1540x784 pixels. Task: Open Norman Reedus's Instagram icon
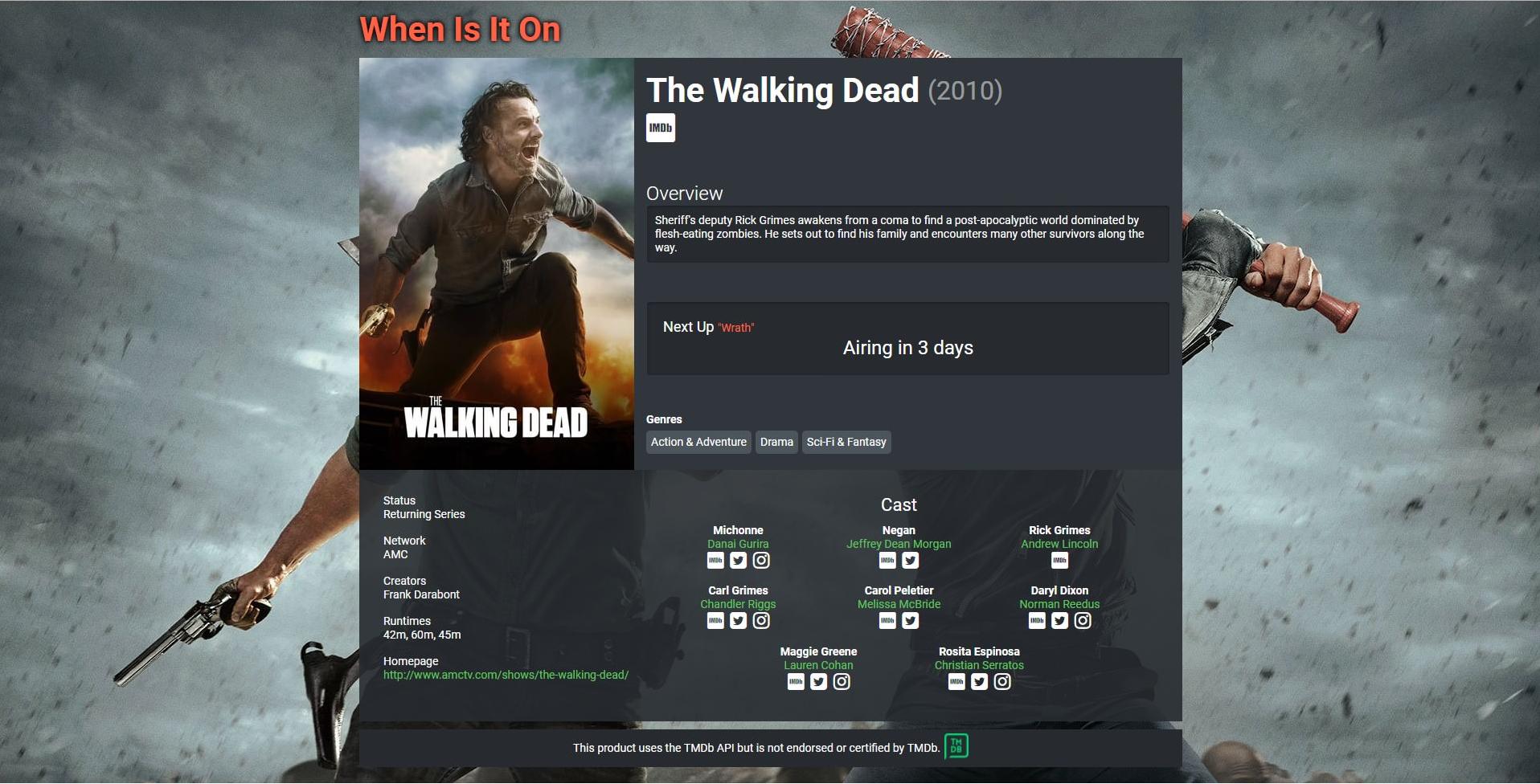(x=1083, y=620)
